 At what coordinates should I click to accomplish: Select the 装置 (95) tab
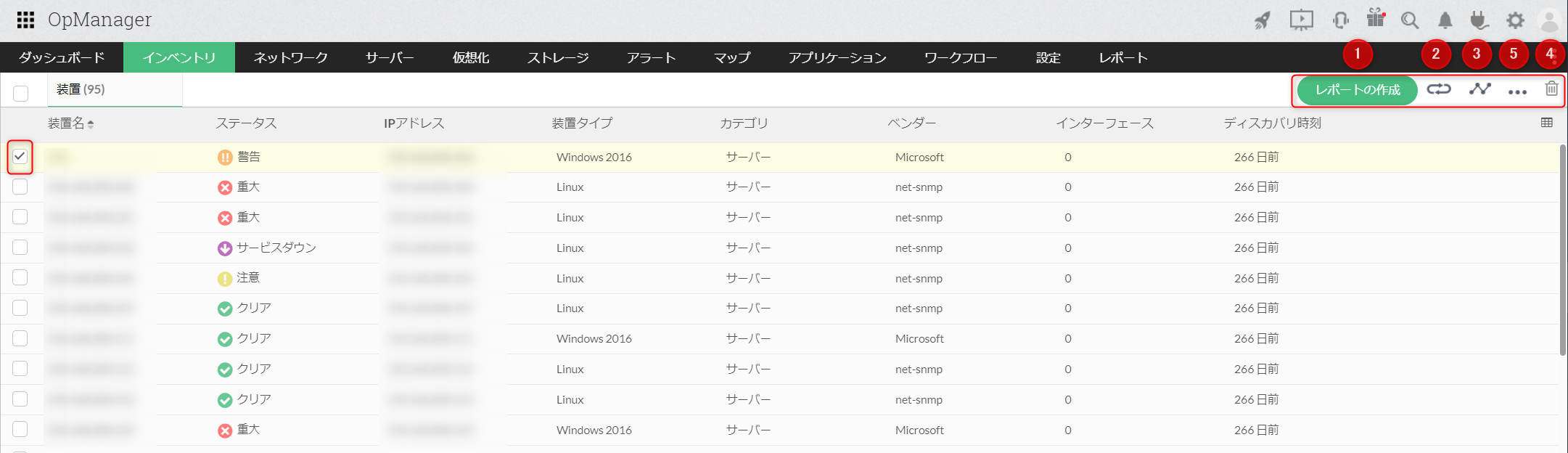(81, 89)
